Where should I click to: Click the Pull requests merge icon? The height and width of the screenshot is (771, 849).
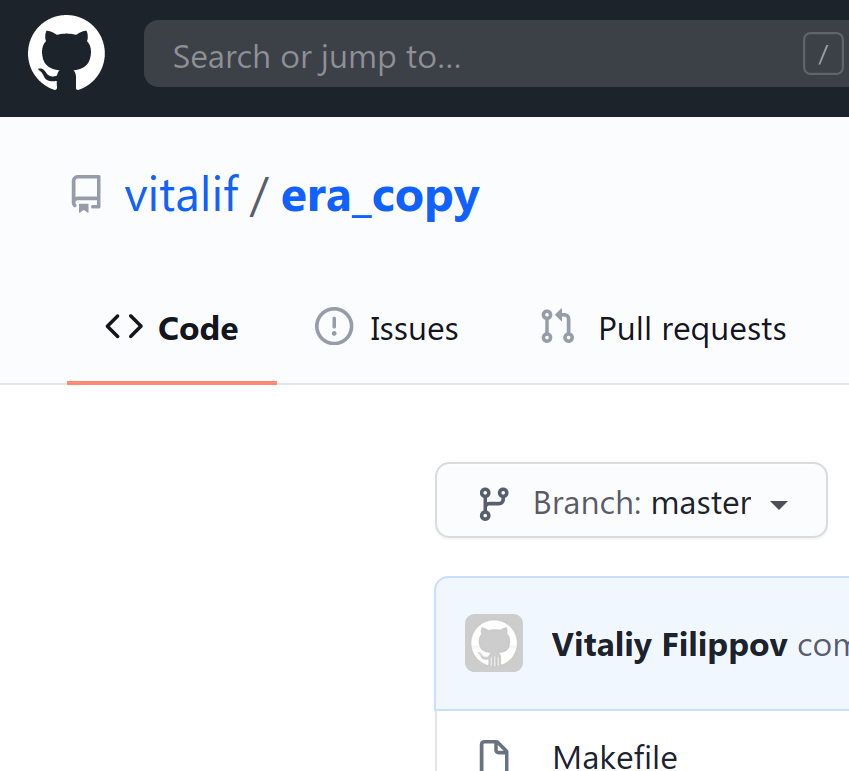point(557,326)
